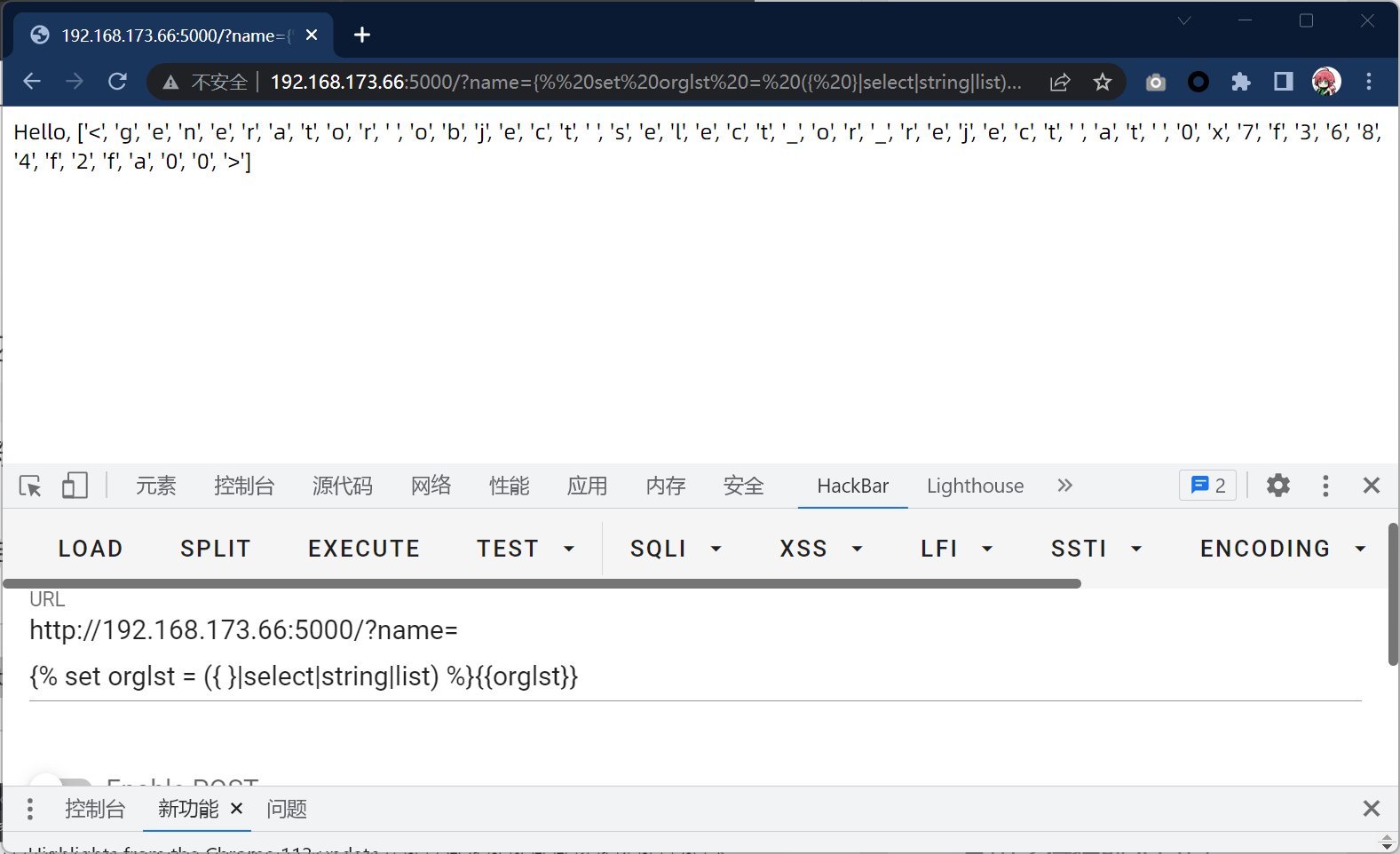Click the DevTools inspect element icon
Image resolution: width=1400 pixels, height=854 pixels.
[x=30, y=486]
